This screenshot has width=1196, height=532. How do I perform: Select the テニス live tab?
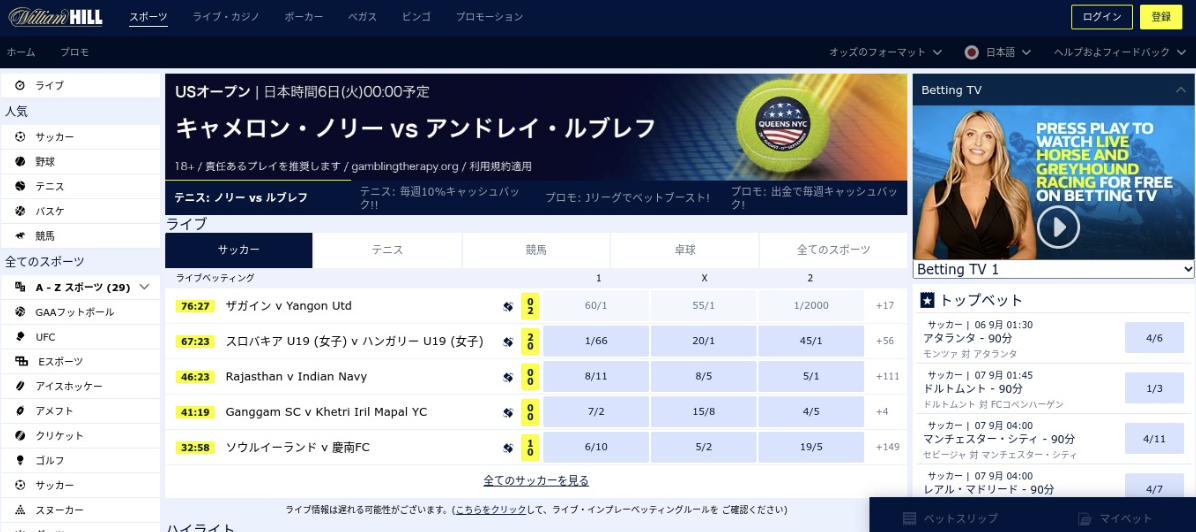pos(387,250)
